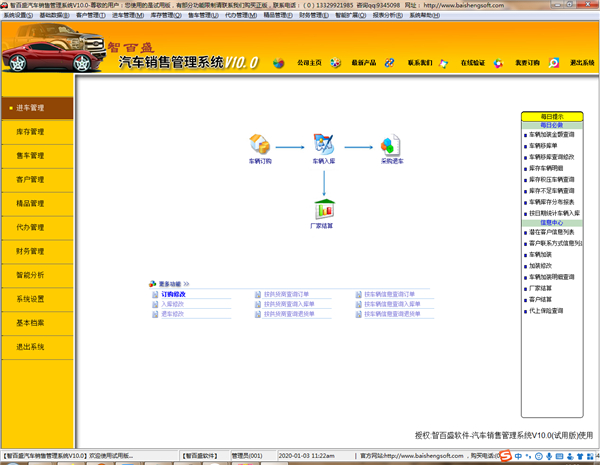Select 进车管理 in the left sidebar
Image resolution: width=600 pixels, height=465 pixels.
(38, 108)
